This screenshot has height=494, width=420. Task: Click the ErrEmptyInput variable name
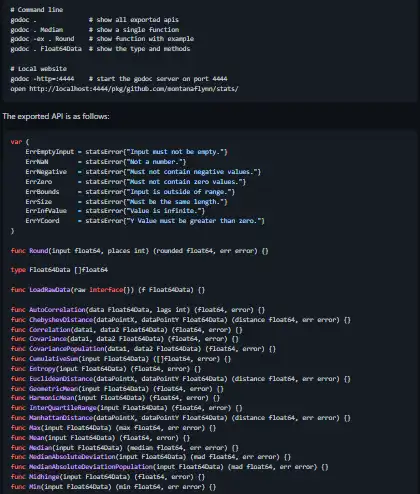click(50, 152)
